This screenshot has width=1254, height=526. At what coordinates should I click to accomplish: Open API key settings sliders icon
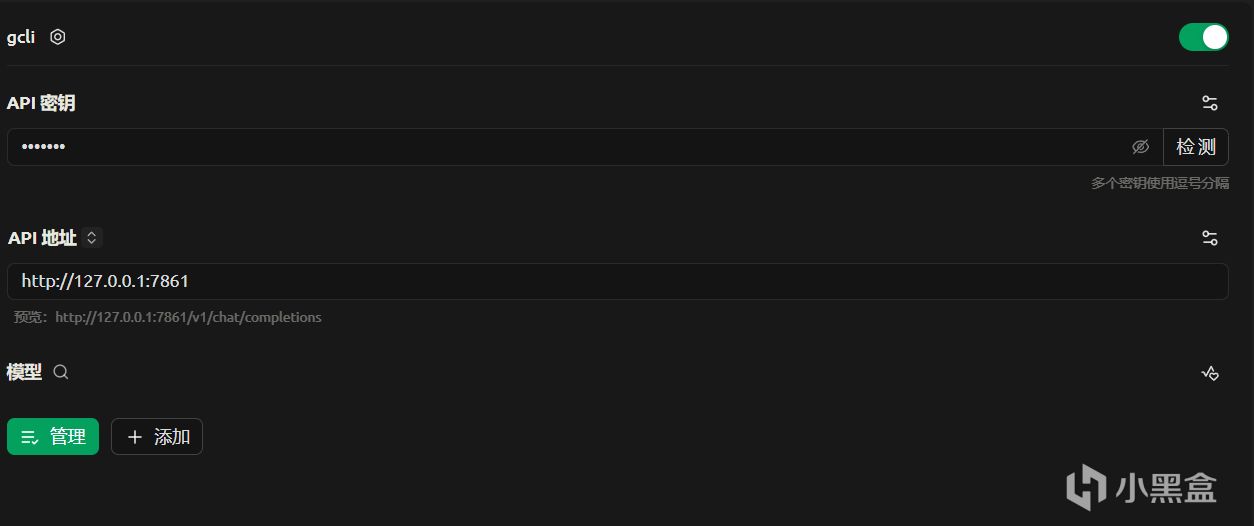(x=1210, y=103)
